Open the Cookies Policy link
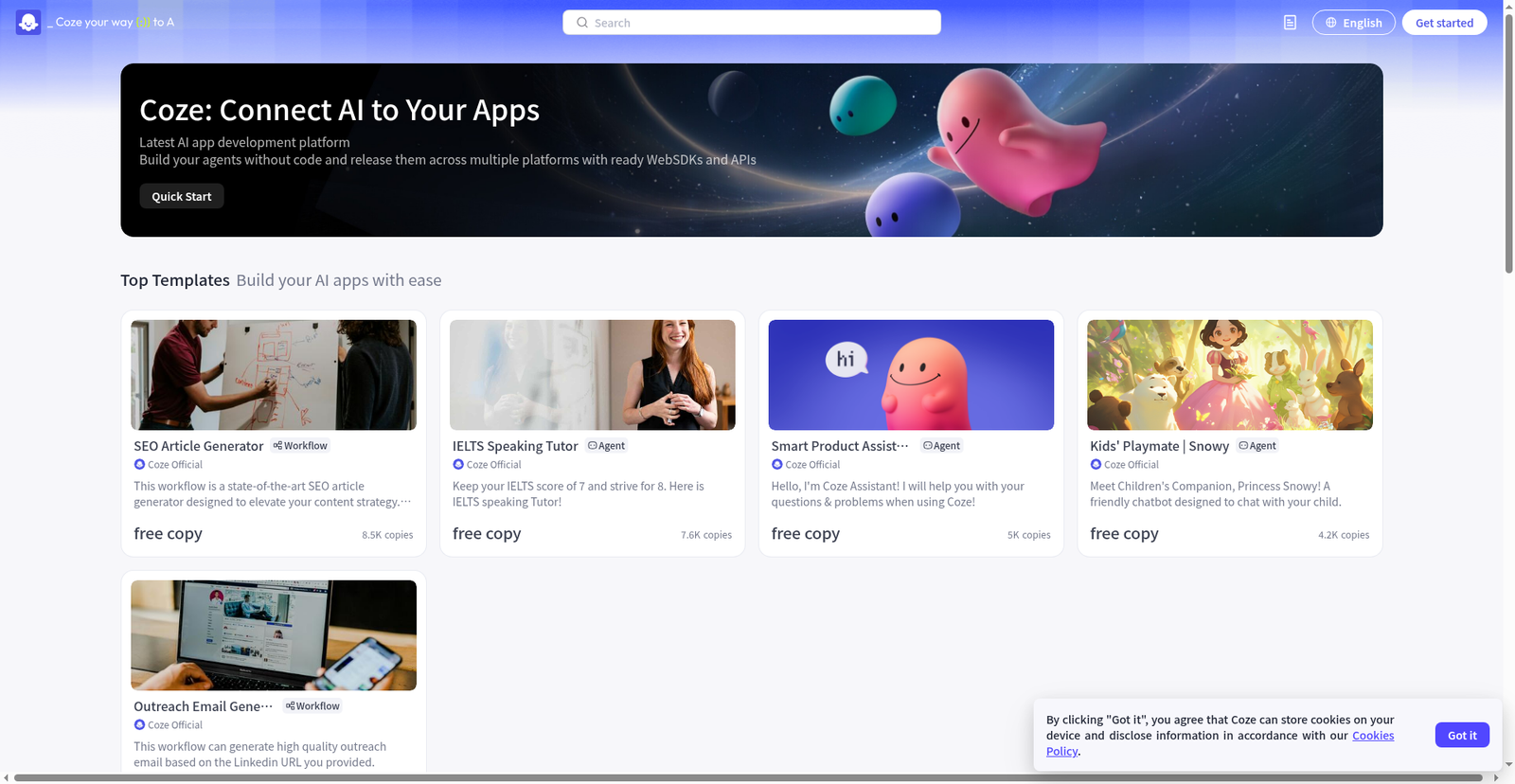The image size is (1515, 784). 1372,736
